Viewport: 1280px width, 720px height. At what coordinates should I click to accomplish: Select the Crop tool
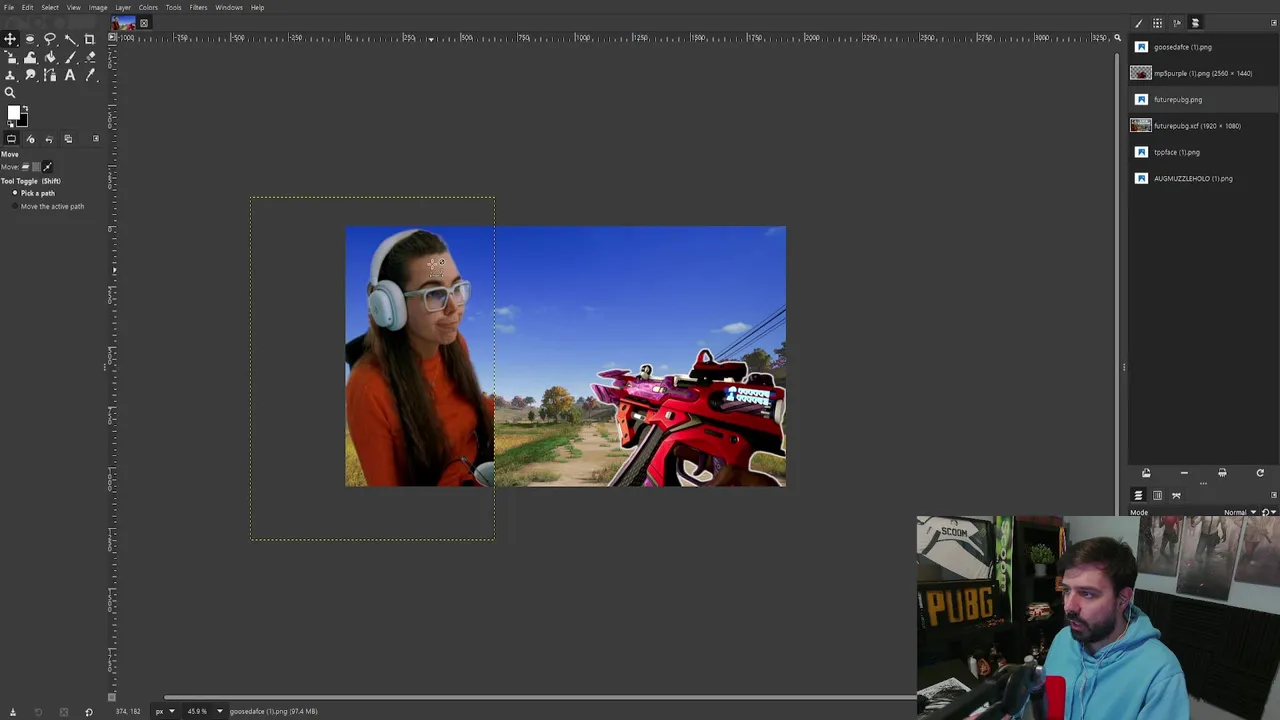(x=89, y=39)
